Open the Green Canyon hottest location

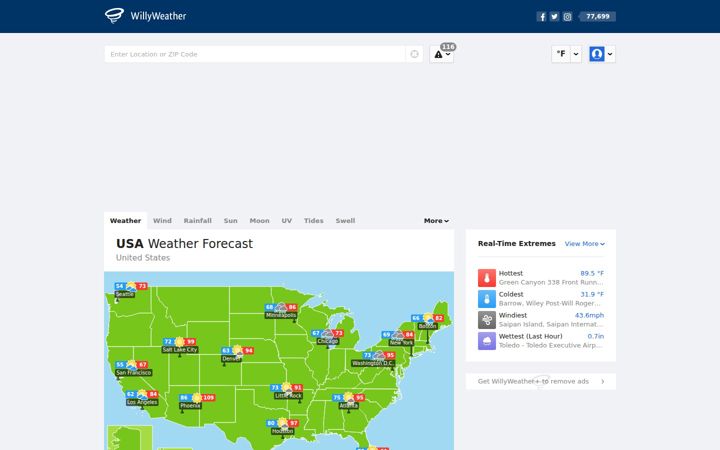pos(551,282)
